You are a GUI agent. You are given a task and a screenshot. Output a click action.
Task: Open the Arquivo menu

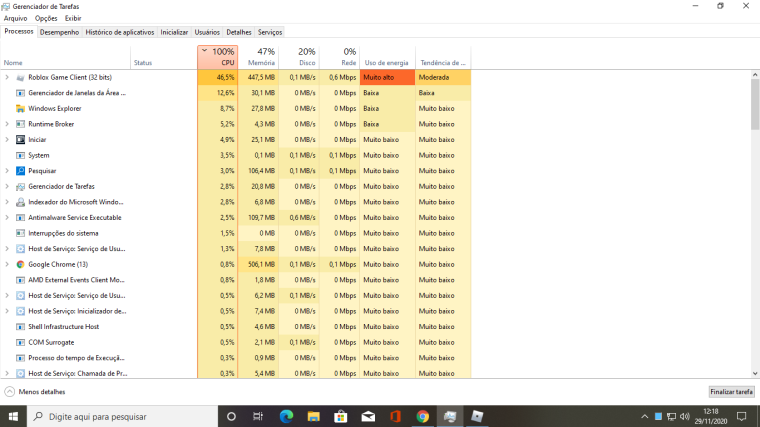click(x=16, y=18)
